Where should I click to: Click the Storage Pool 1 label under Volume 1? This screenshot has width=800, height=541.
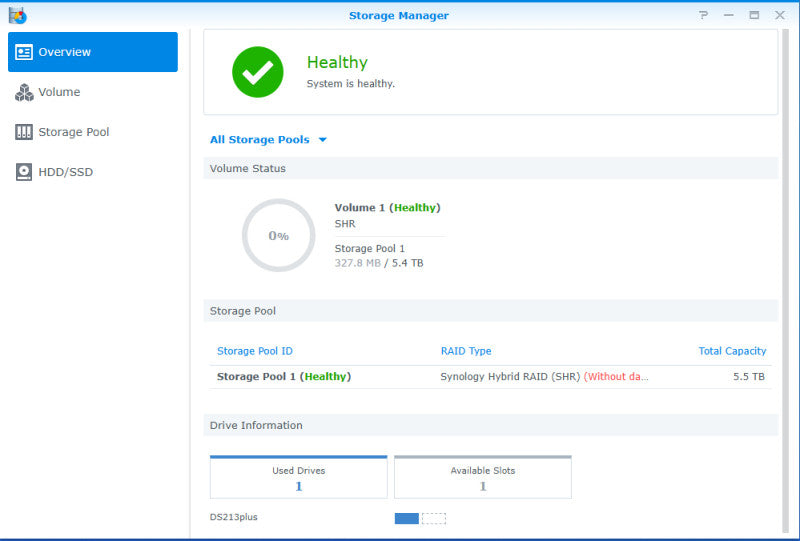(x=369, y=249)
